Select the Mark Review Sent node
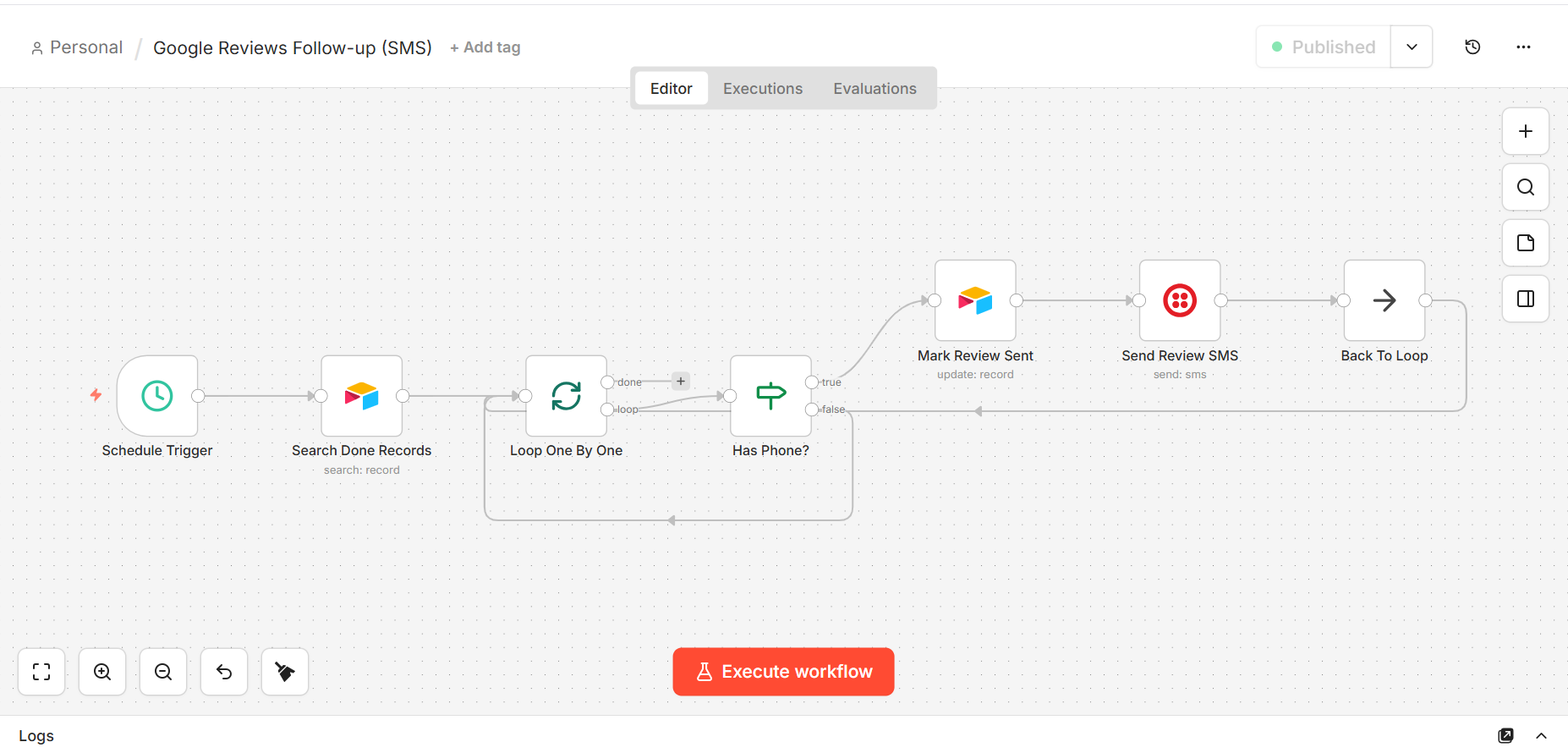Image resolution: width=1568 pixels, height=753 pixels. (975, 300)
